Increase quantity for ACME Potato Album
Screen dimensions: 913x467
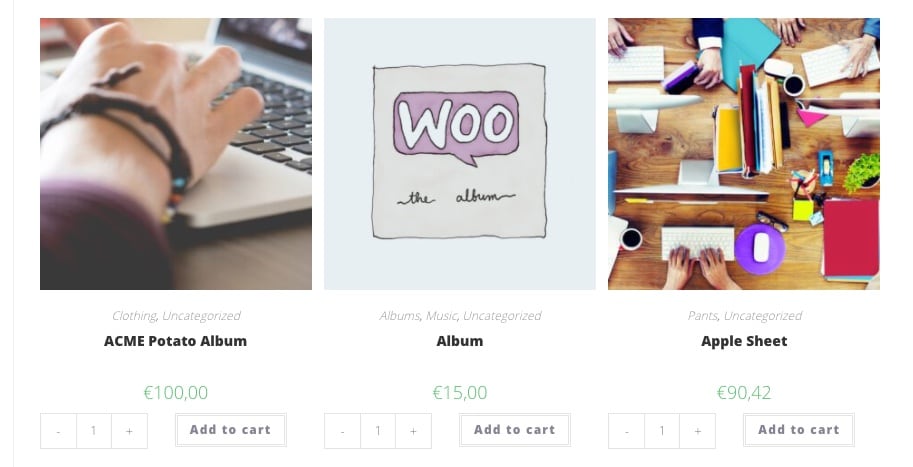pos(129,431)
